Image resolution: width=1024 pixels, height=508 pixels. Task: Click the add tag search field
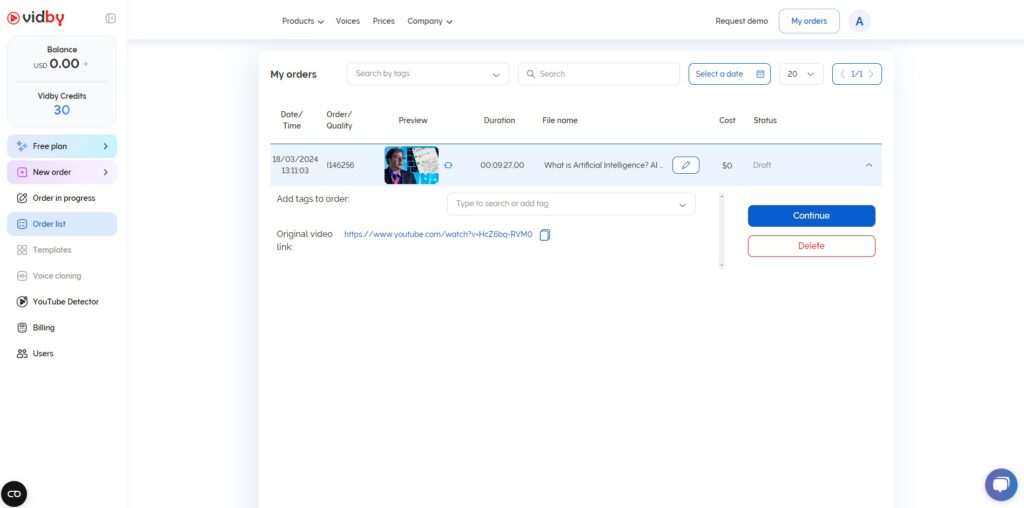pos(571,204)
